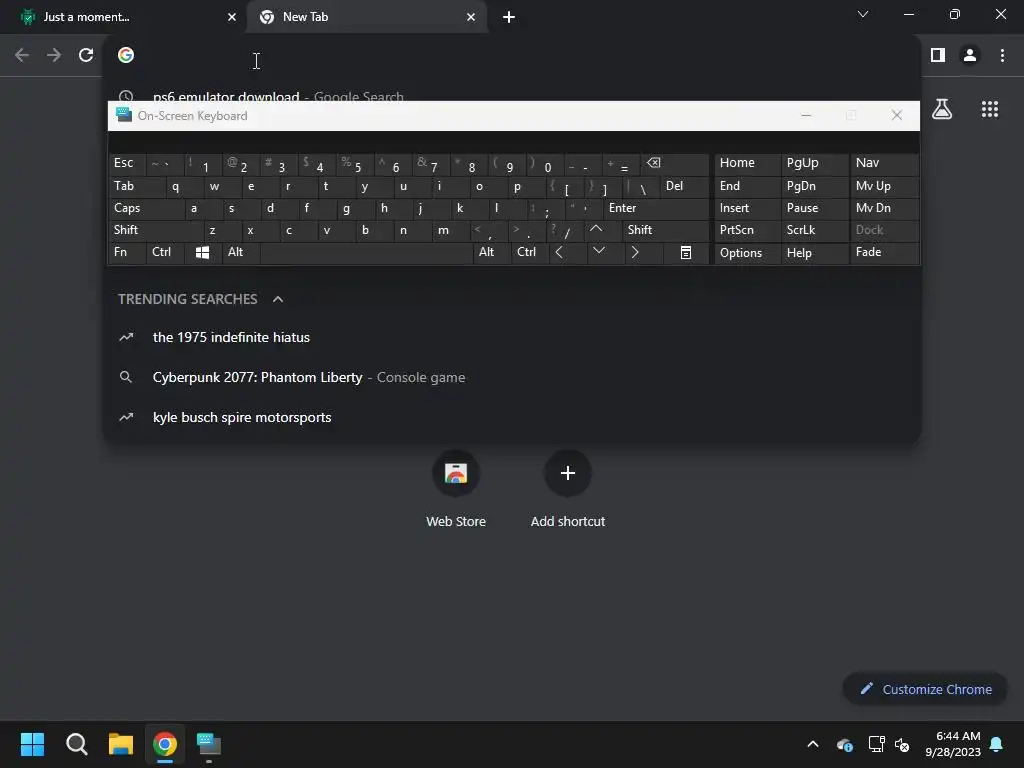Open the Web Store shortcut
Screen dimensions: 1024x768
(x=456, y=490)
